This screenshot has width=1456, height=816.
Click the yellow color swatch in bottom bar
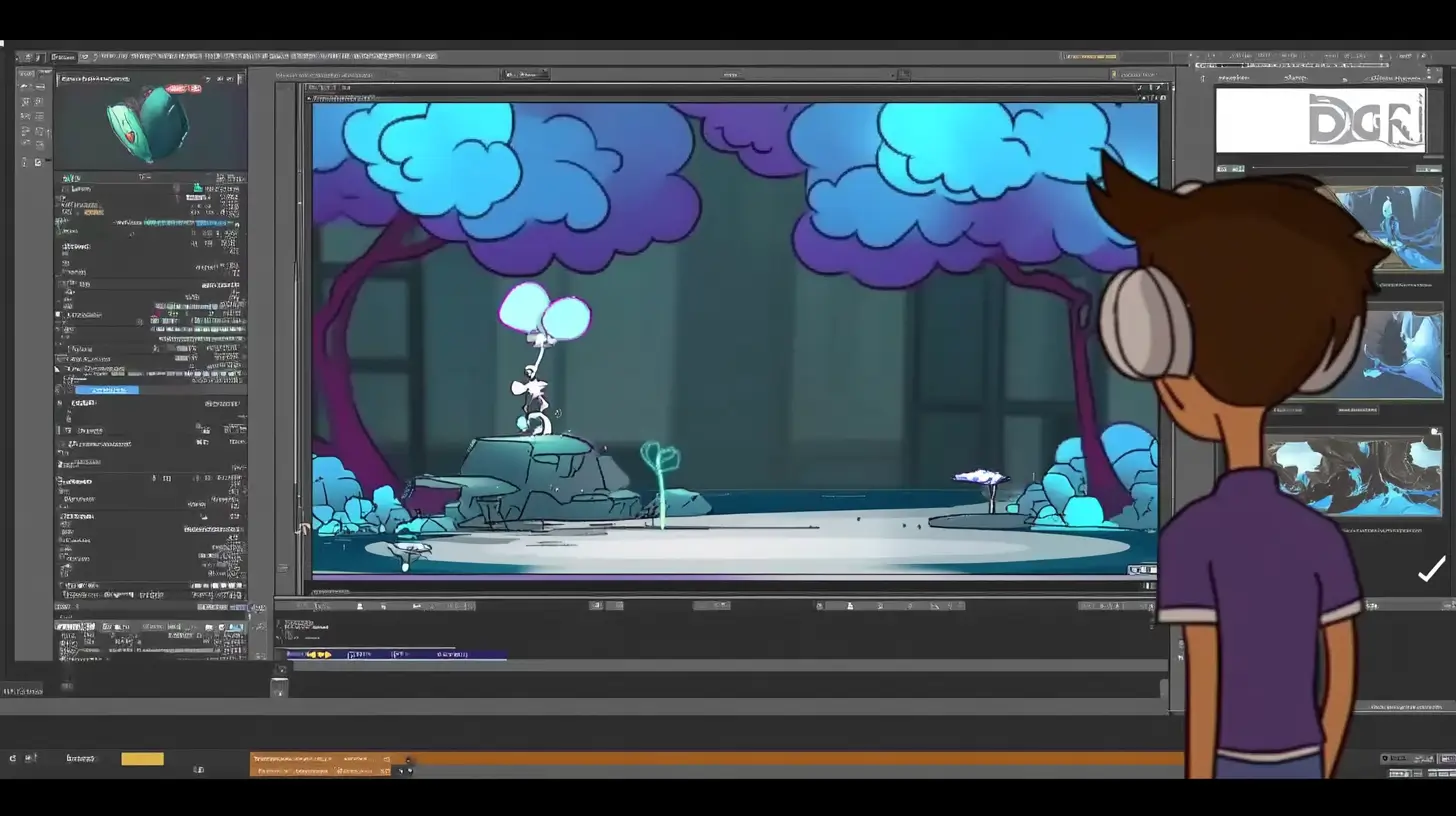pos(142,759)
